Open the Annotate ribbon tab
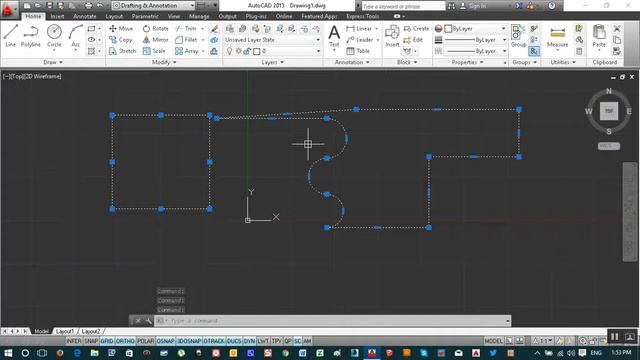 click(84, 16)
